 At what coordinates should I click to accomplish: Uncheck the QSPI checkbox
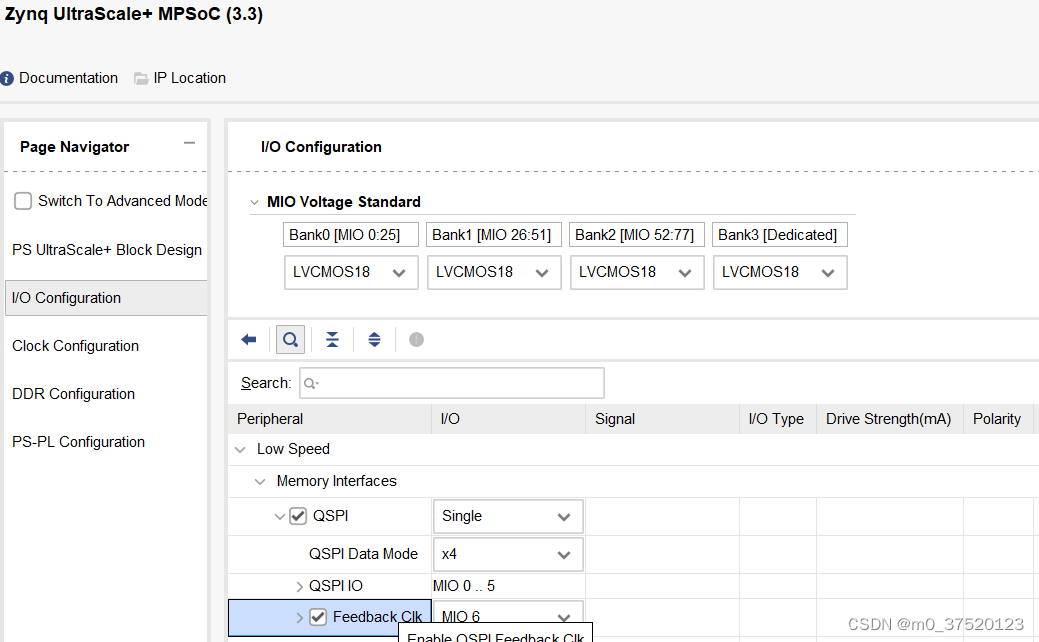(x=298, y=516)
